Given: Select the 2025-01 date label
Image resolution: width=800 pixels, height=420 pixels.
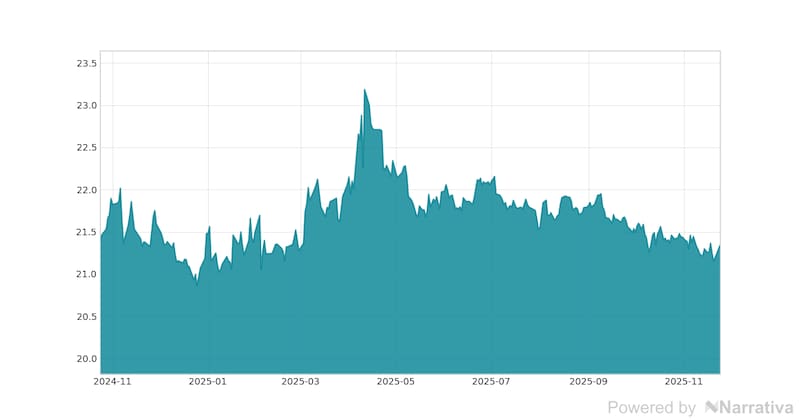Looking at the screenshot, I should pos(208,381).
